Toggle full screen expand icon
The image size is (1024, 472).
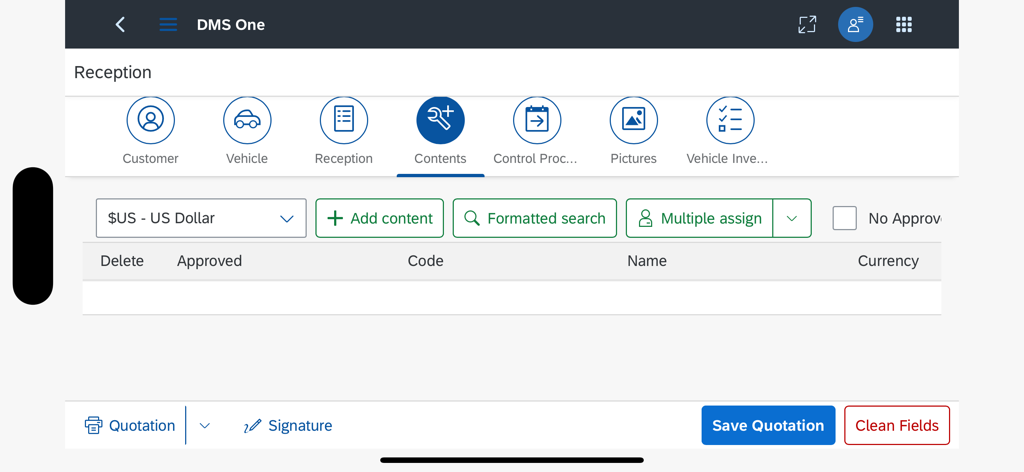tap(807, 25)
